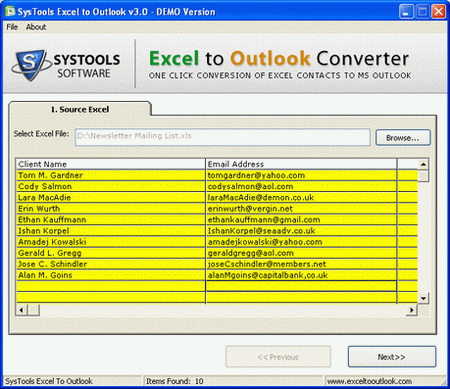Select the Tom M. Gardner row
This screenshot has height=389, width=450.
coord(217,175)
